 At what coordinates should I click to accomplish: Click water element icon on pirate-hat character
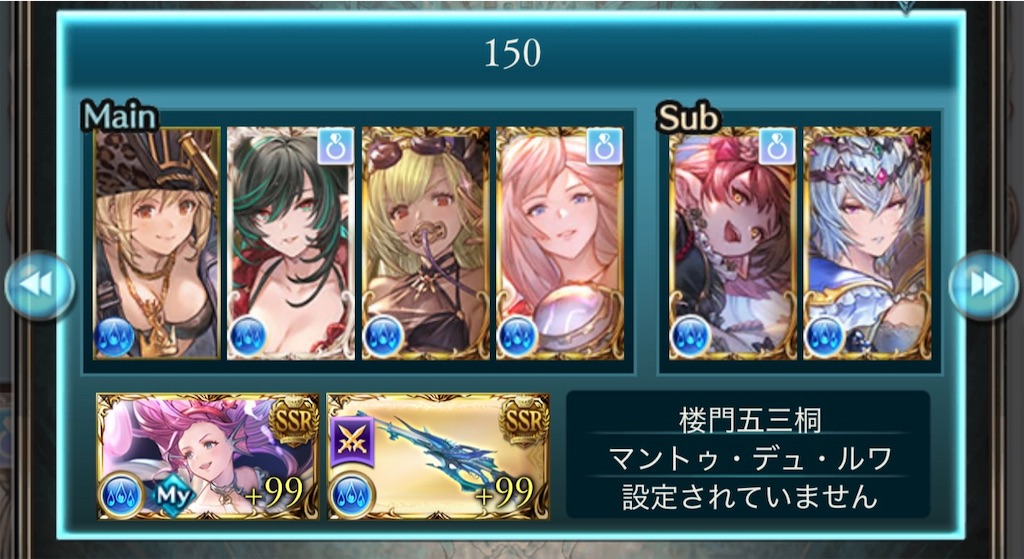[x=115, y=337]
